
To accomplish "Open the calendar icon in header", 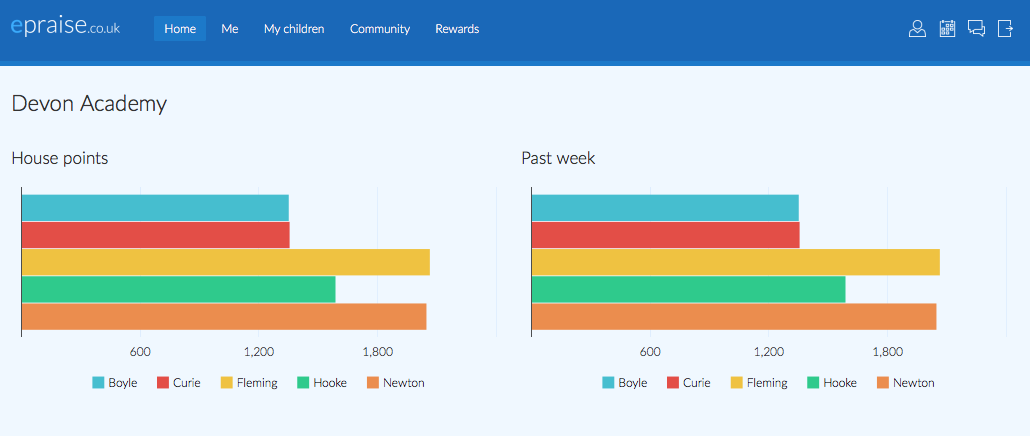I will [x=947, y=29].
